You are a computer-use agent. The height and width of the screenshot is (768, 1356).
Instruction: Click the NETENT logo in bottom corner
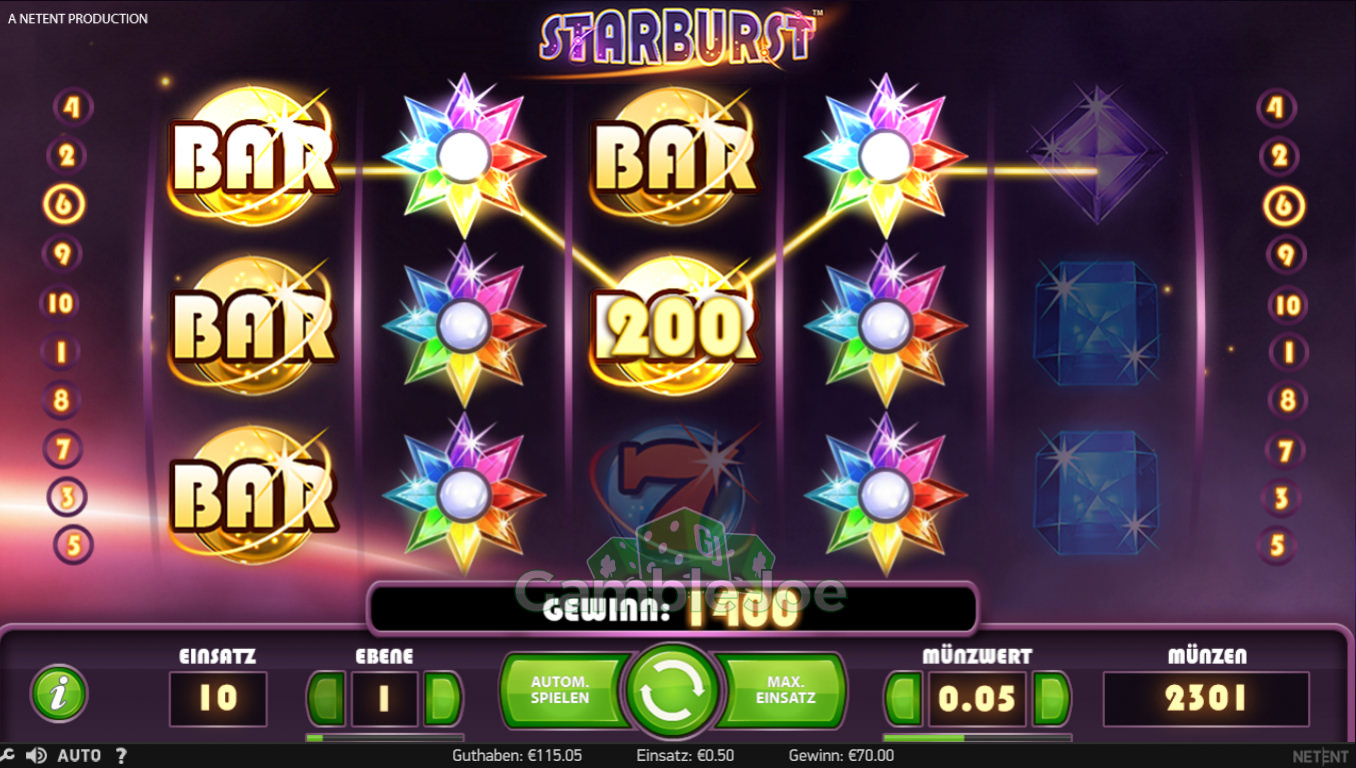coord(1320,756)
